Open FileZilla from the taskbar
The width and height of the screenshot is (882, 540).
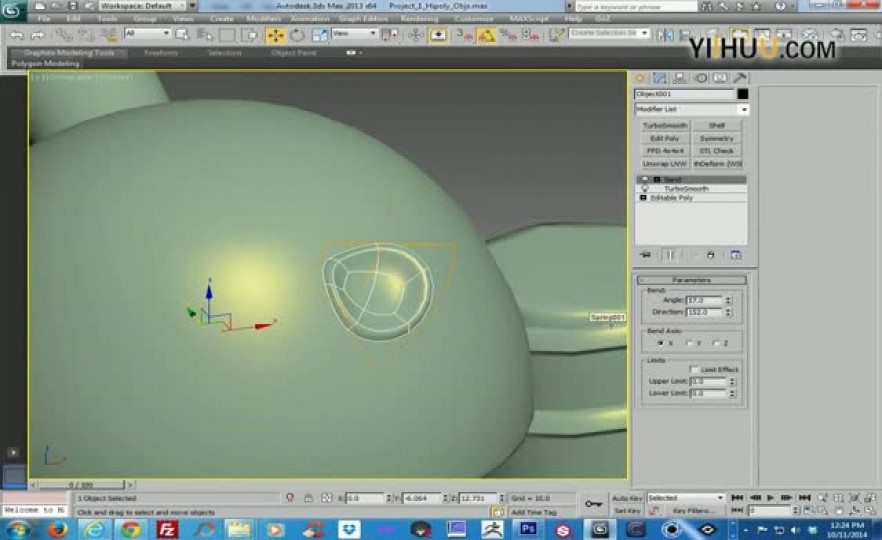tap(166, 529)
